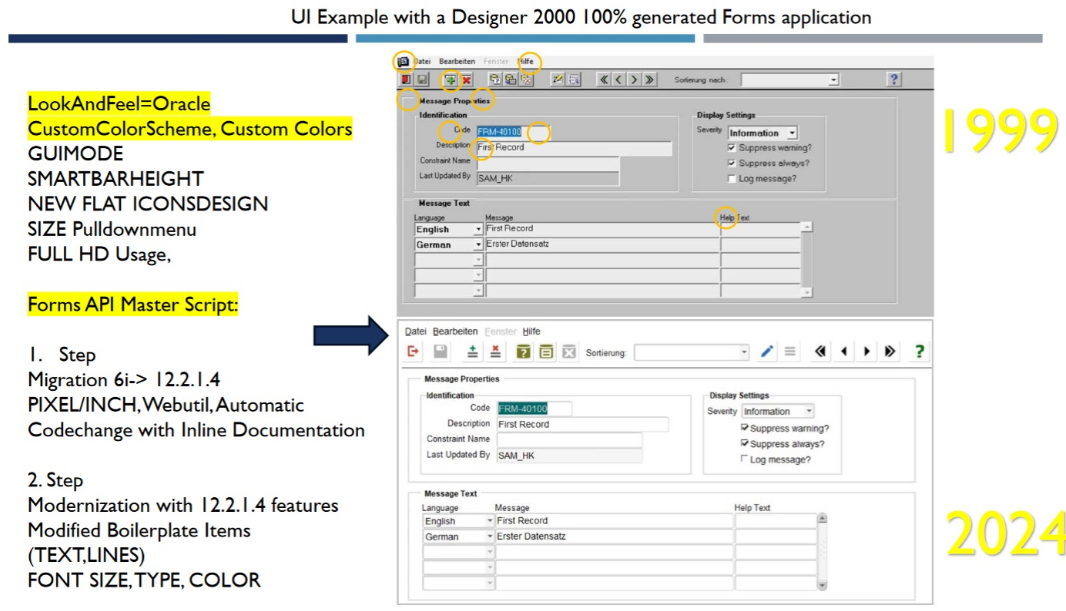Click the green question mark help icon
This screenshot has width=1066, height=611.
pos(919,352)
